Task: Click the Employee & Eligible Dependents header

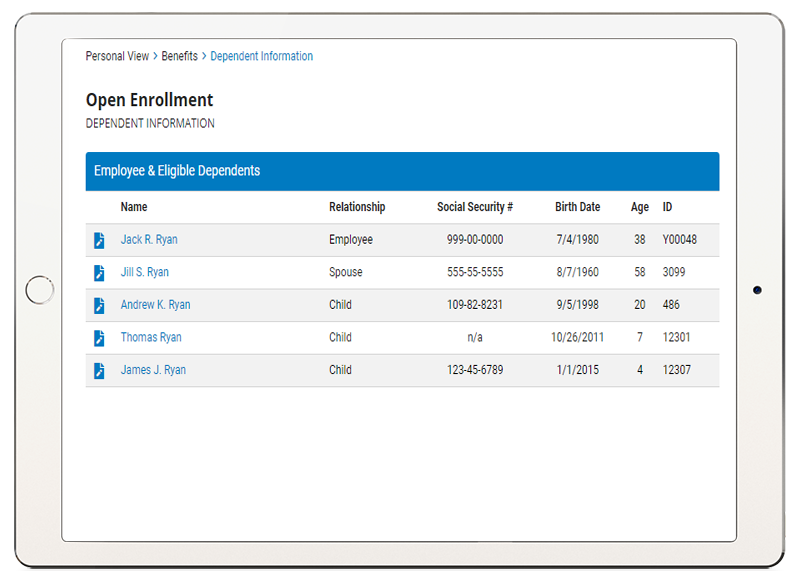Action: [x=403, y=171]
